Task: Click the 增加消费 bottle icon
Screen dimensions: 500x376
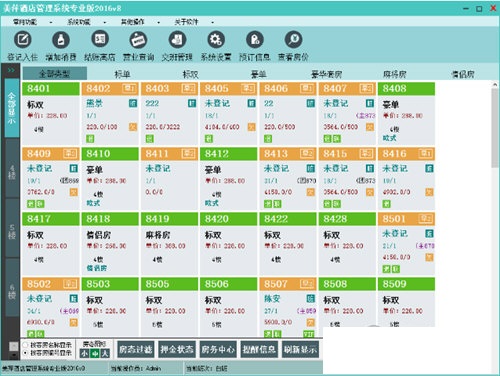Action: 61,40
